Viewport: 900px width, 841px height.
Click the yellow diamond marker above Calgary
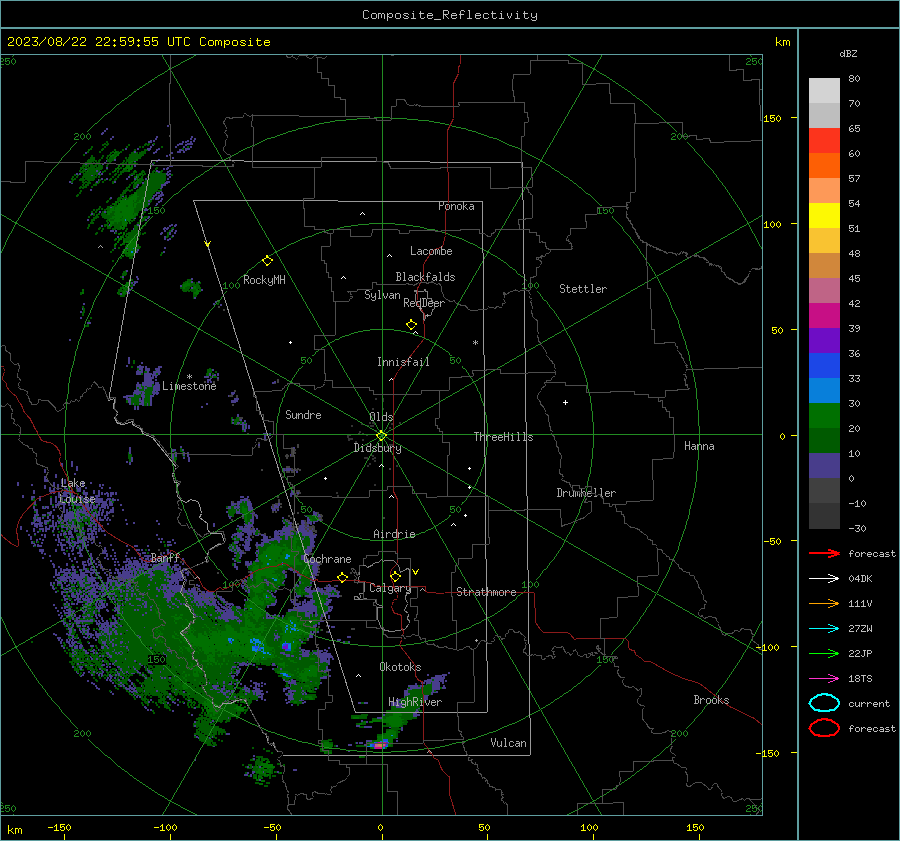click(x=395, y=576)
